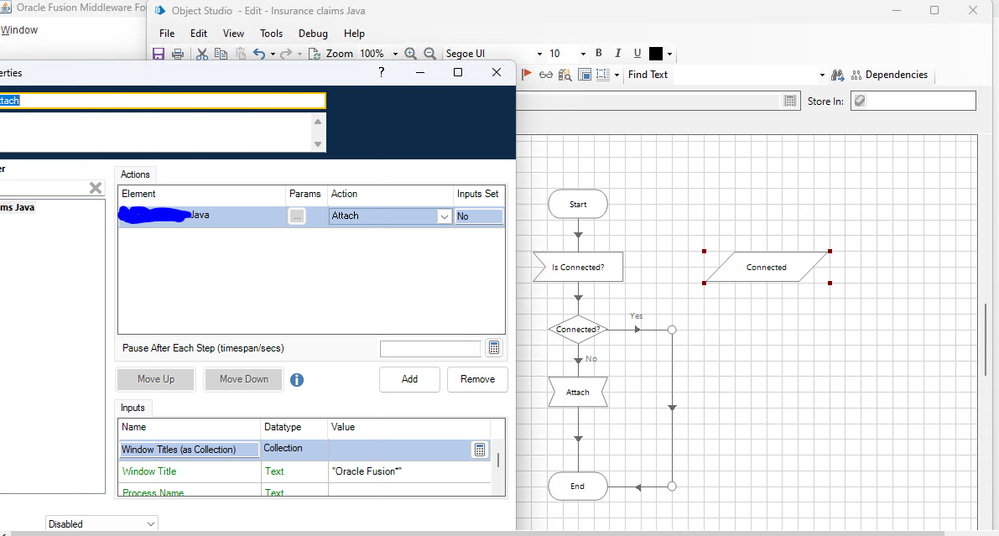This screenshot has height=536, width=999.
Task: Open the Debug menu
Action: pyautogui.click(x=313, y=33)
